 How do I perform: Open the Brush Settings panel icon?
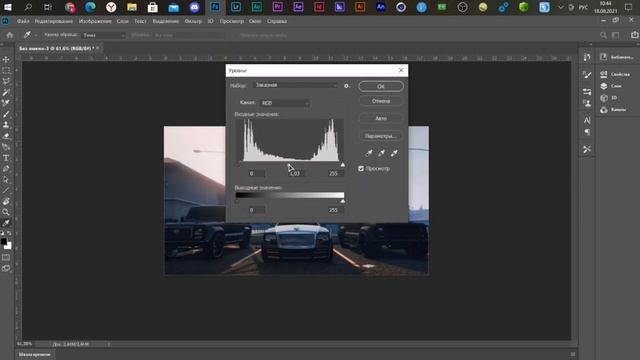pos(587,75)
